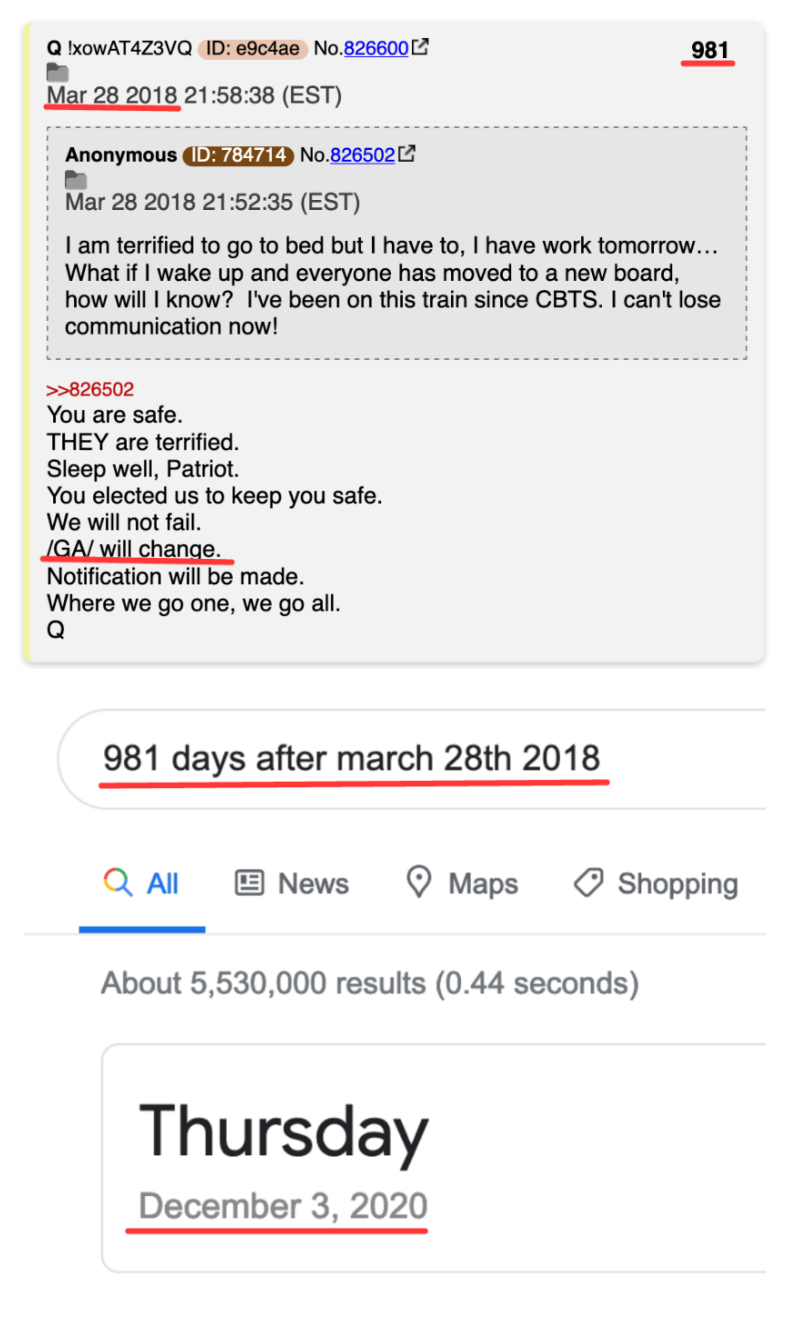
Task: Click the ID e9c4ae badge
Action: [x=252, y=47]
